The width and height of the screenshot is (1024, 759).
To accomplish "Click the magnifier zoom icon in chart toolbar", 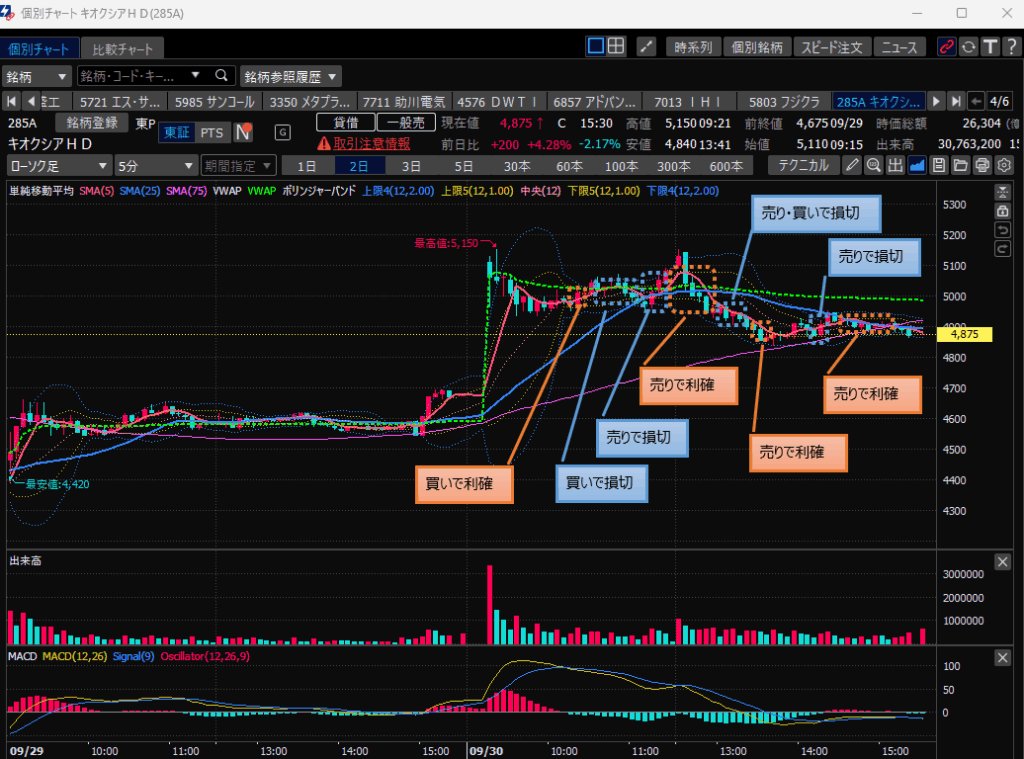I will (x=873, y=166).
